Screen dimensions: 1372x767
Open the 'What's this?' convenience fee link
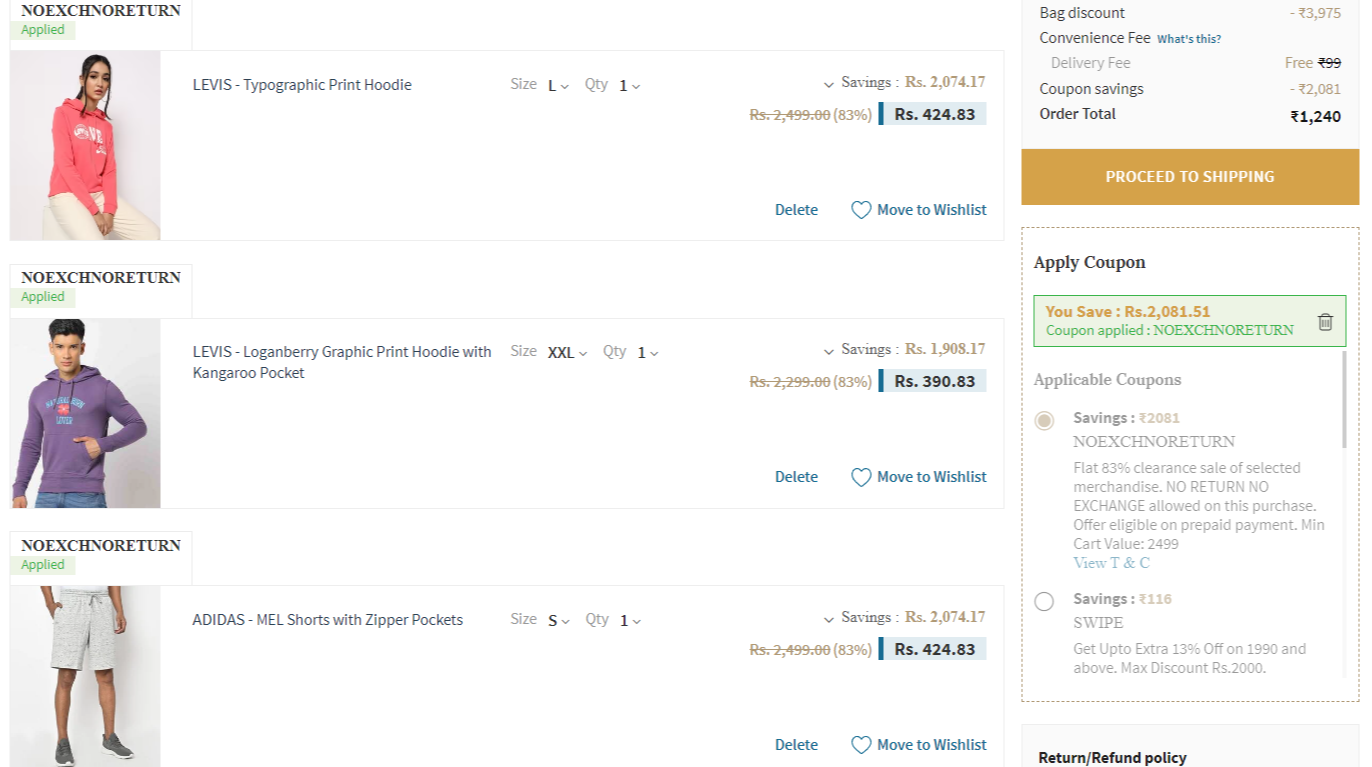tap(1189, 39)
